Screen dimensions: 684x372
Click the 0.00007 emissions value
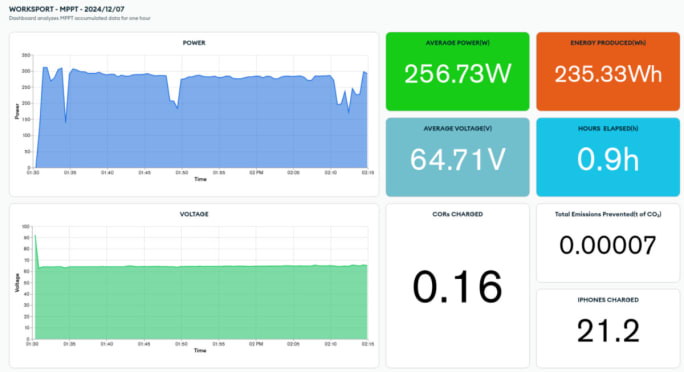(x=608, y=245)
